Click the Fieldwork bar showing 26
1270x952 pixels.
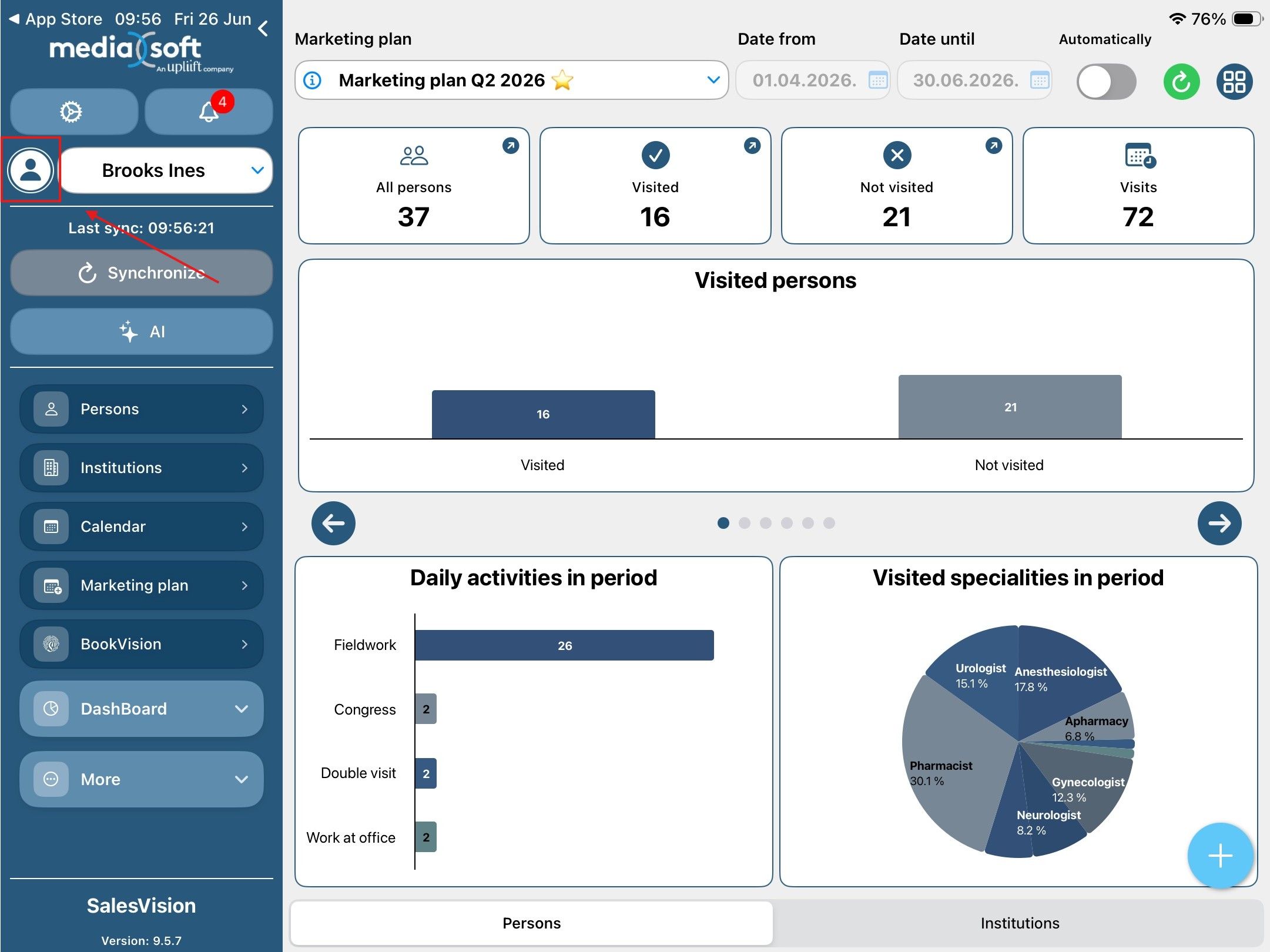click(564, 645)
